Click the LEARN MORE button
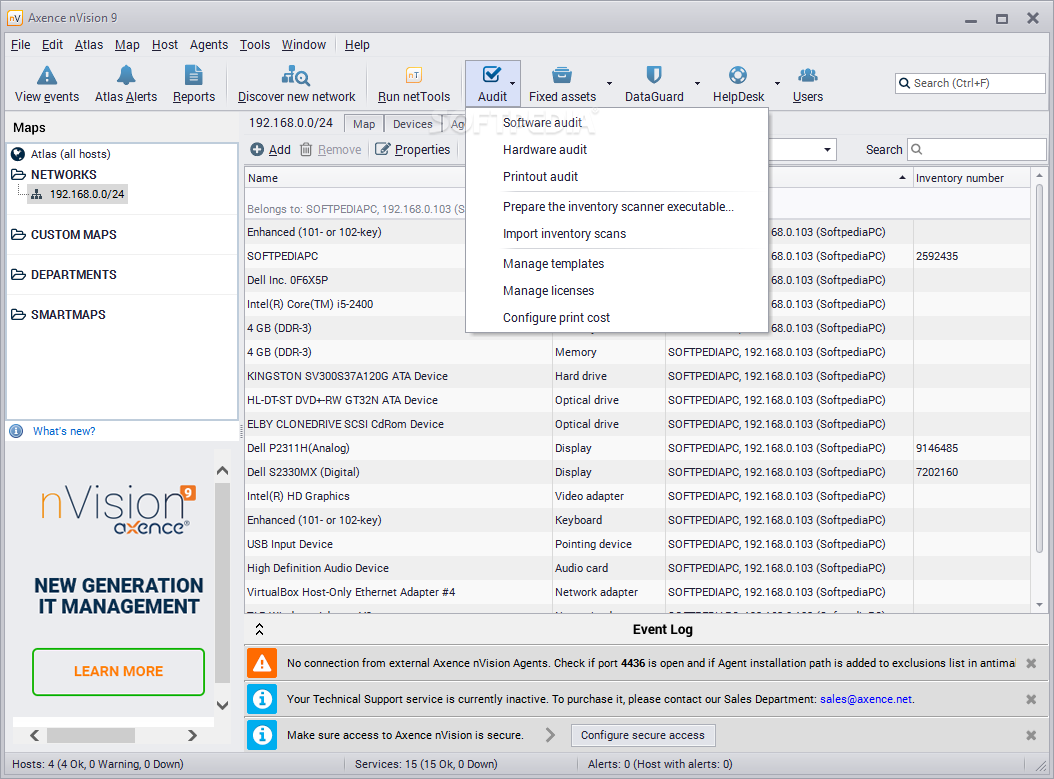The image size is (1054, 779). click(118, 671)
